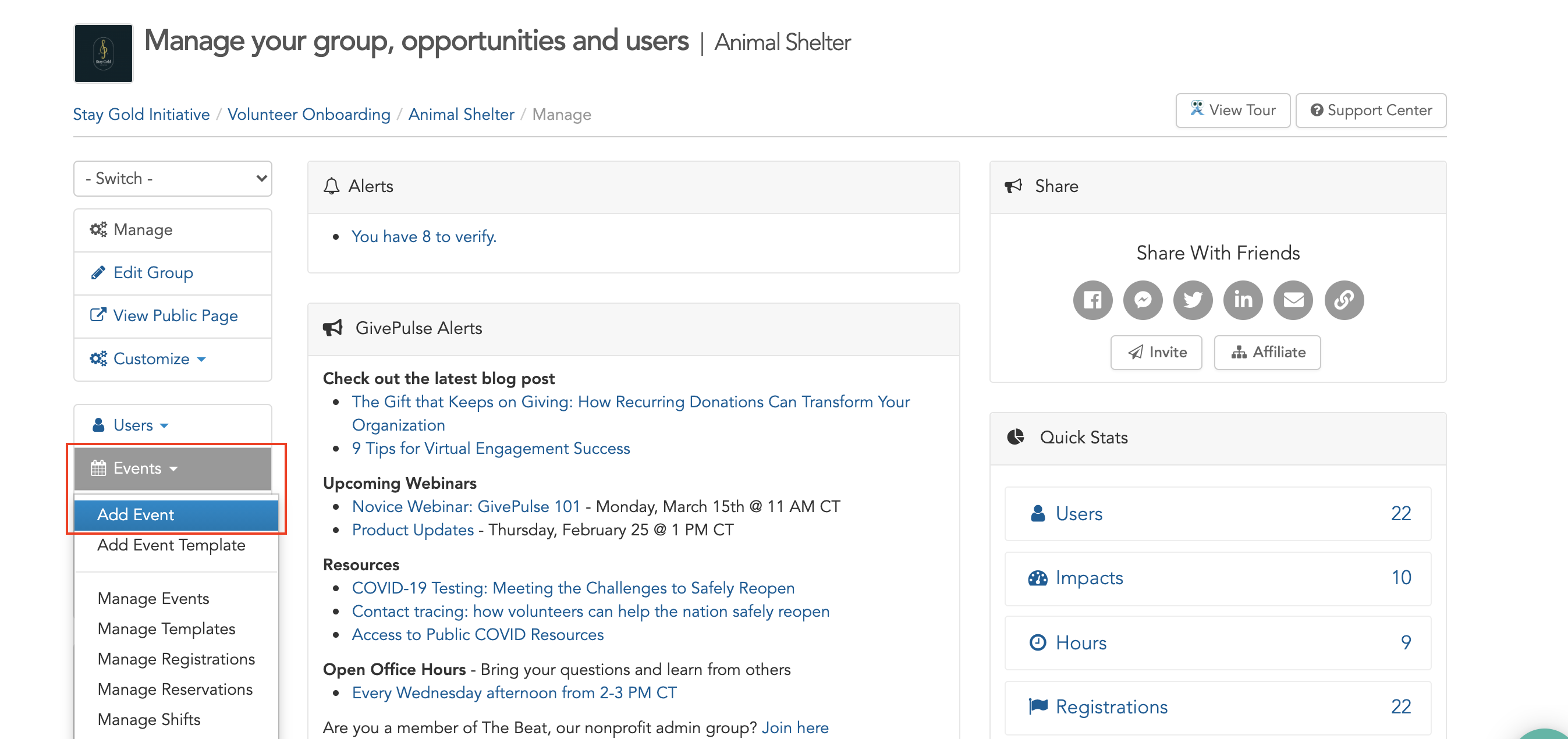Open Novice Webinar: GivePulse 101 link
Image resolution: width=1568 pixels, height=739 pixels.
pos(466,506)
